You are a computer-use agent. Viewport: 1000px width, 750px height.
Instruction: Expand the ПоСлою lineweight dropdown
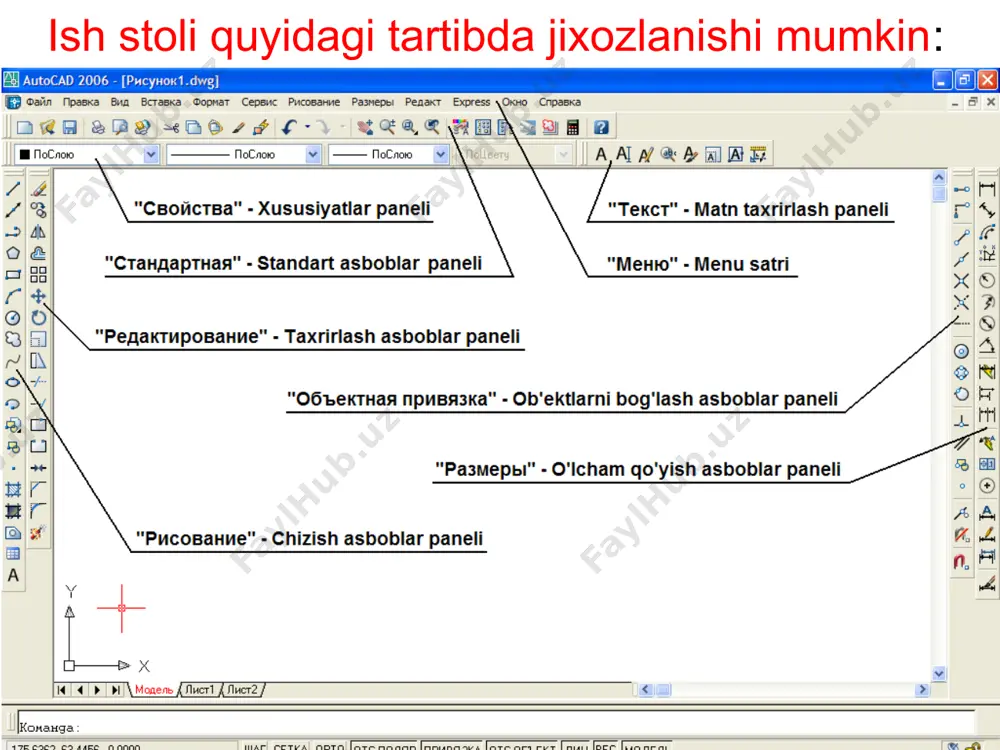point(440,154)
